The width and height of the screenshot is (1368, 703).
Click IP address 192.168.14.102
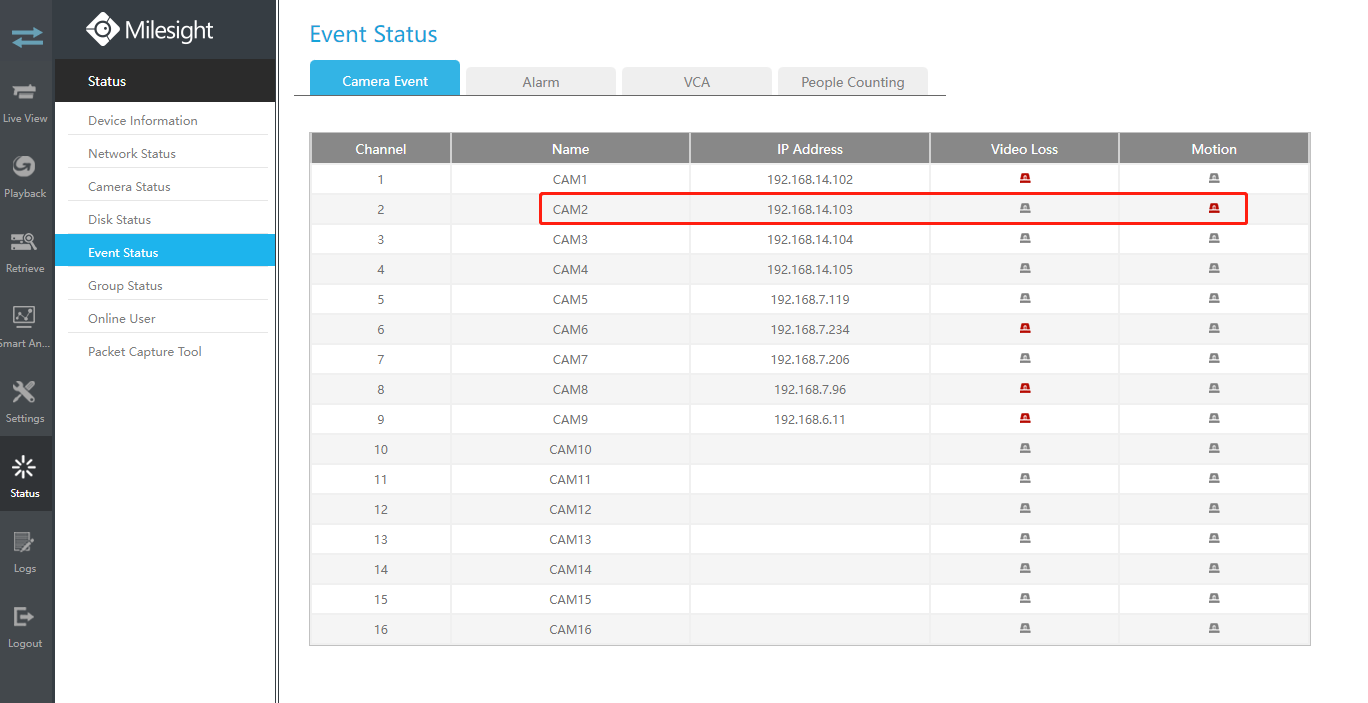(810, 179)
